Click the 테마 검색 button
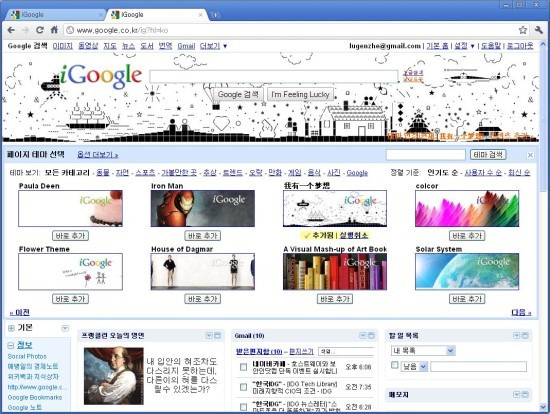550x414 pixels. pyautogui.click(x=488, y=155)
